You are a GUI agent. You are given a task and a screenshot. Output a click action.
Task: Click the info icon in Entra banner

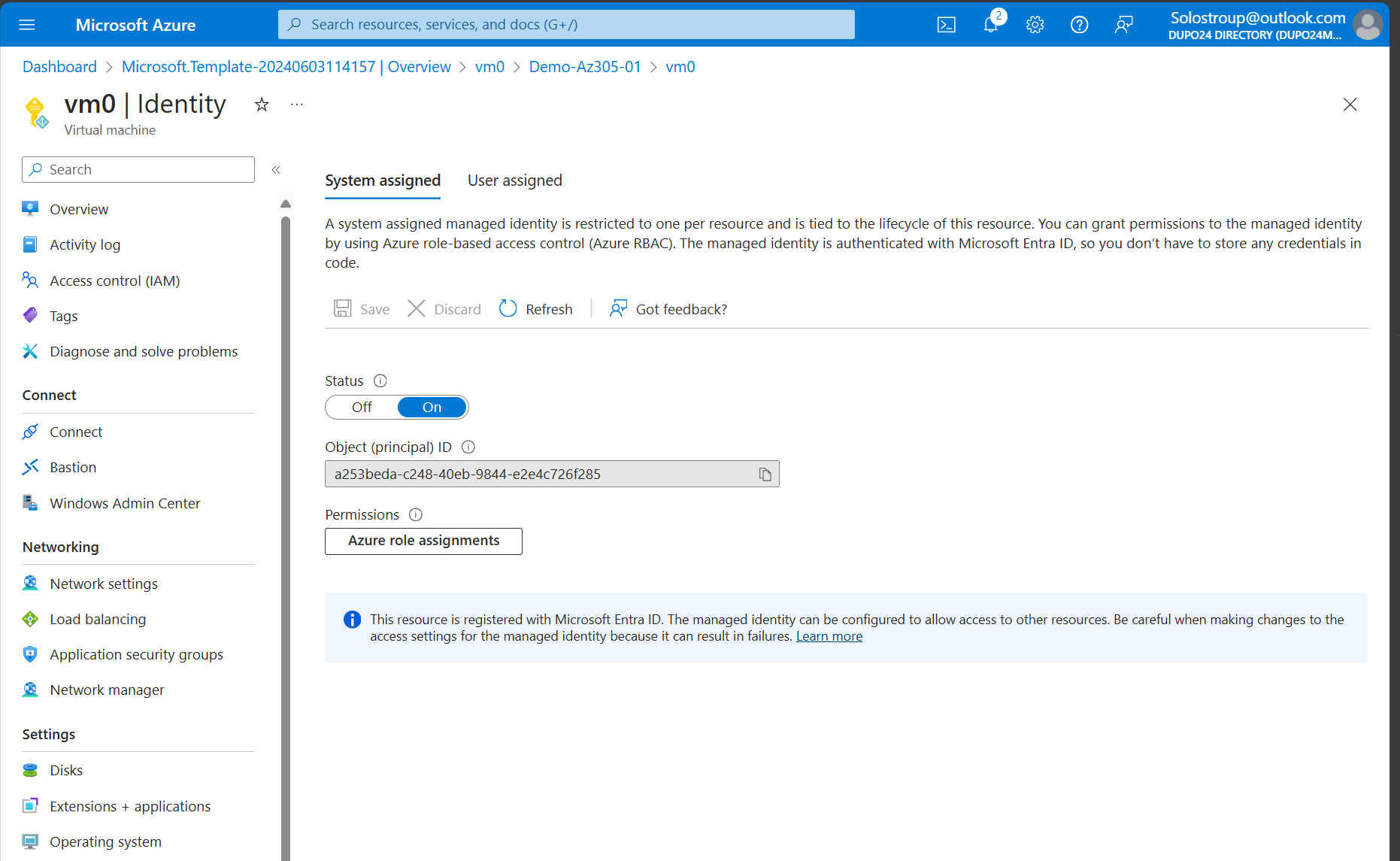coord(352,620)
